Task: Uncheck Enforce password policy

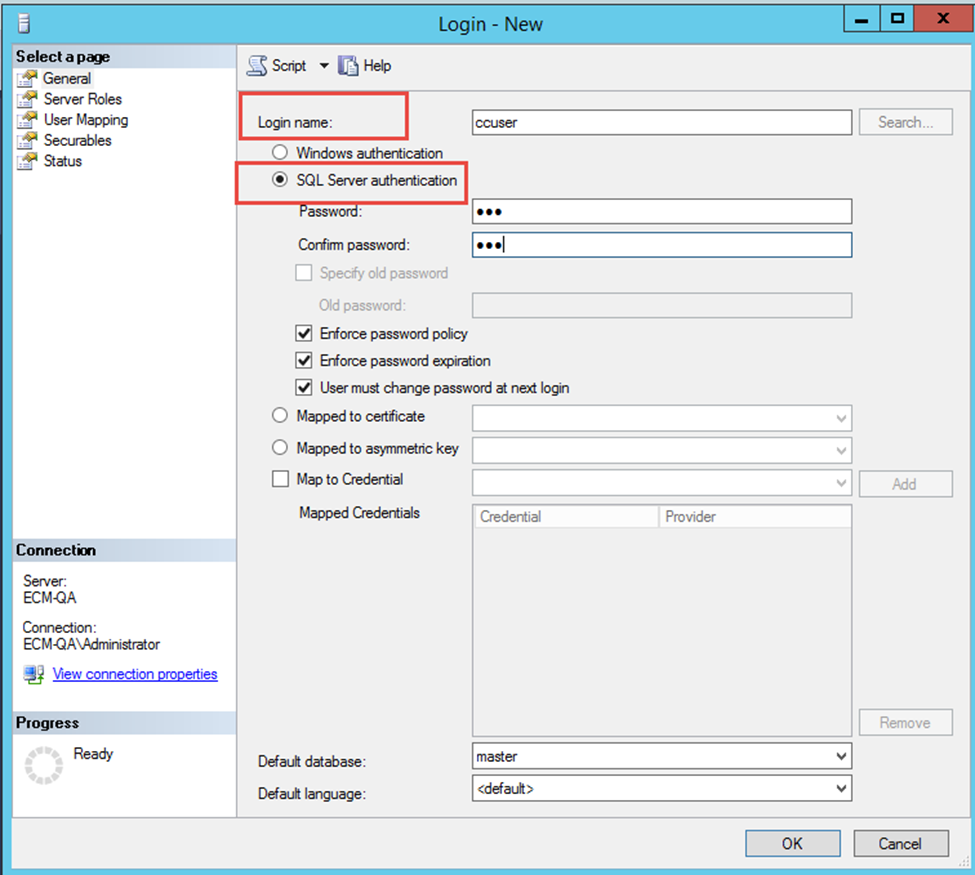Action: point(304,334)
